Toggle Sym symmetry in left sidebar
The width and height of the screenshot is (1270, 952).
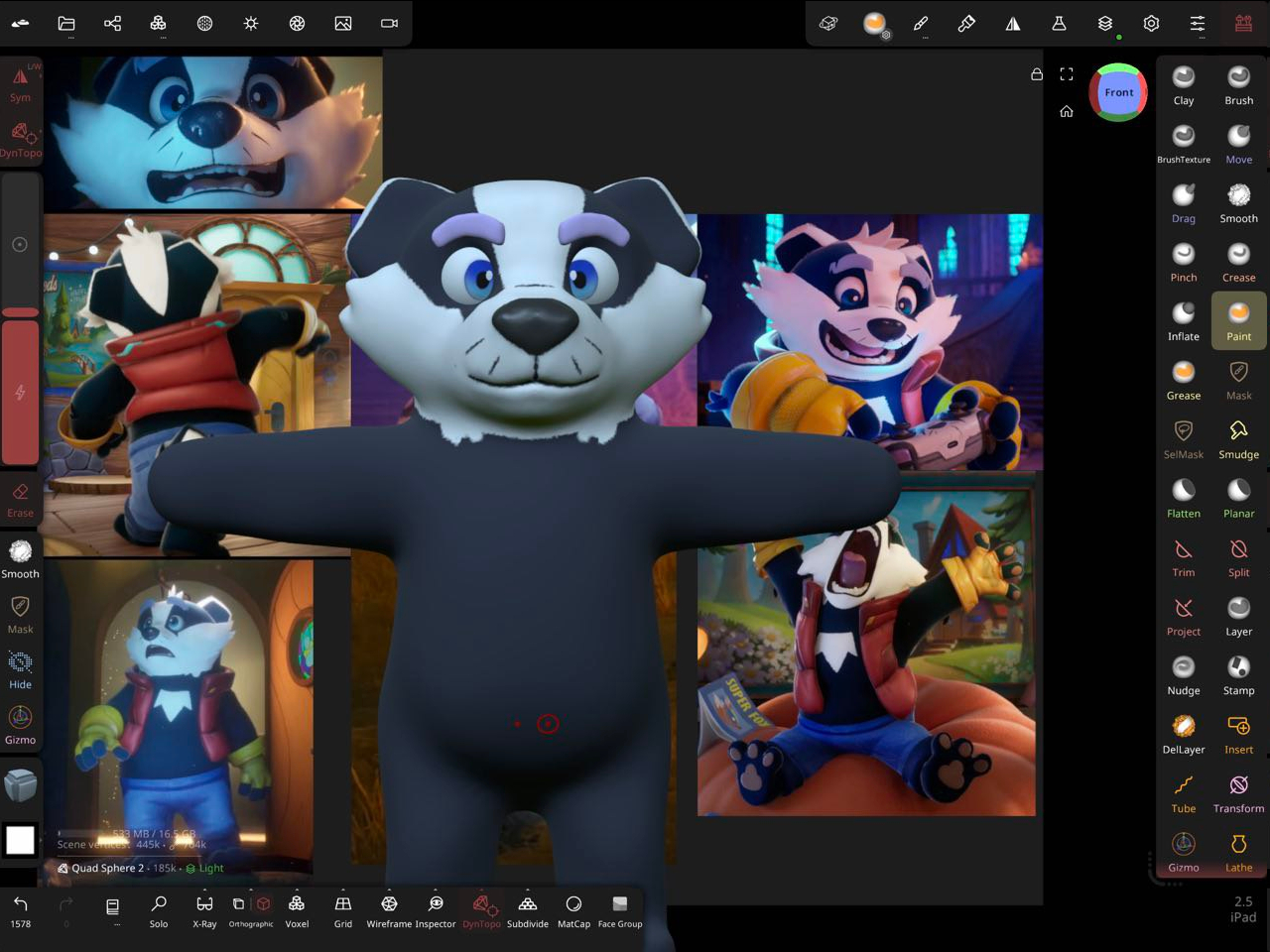point(20,83)
